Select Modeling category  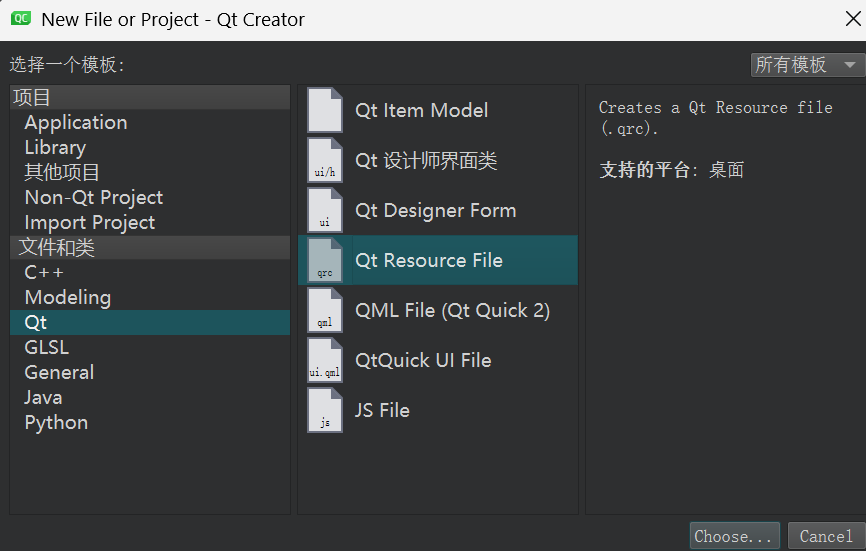tap(150, 298)
